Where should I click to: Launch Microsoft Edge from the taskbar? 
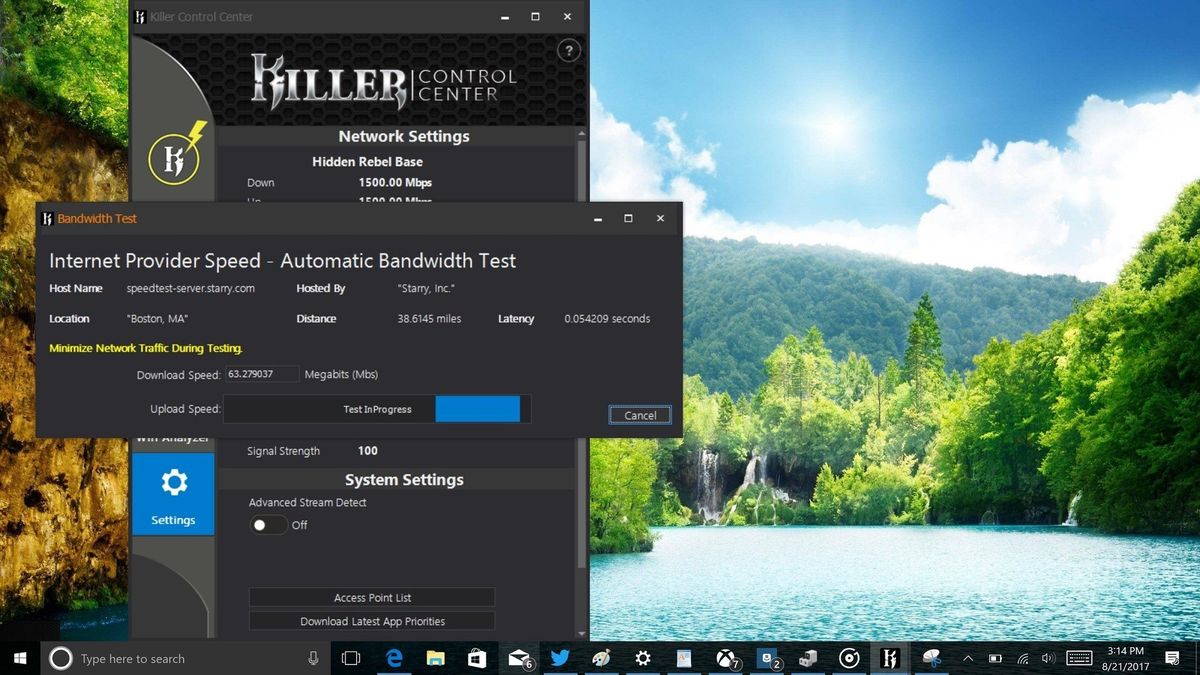(x=394, y=658)
